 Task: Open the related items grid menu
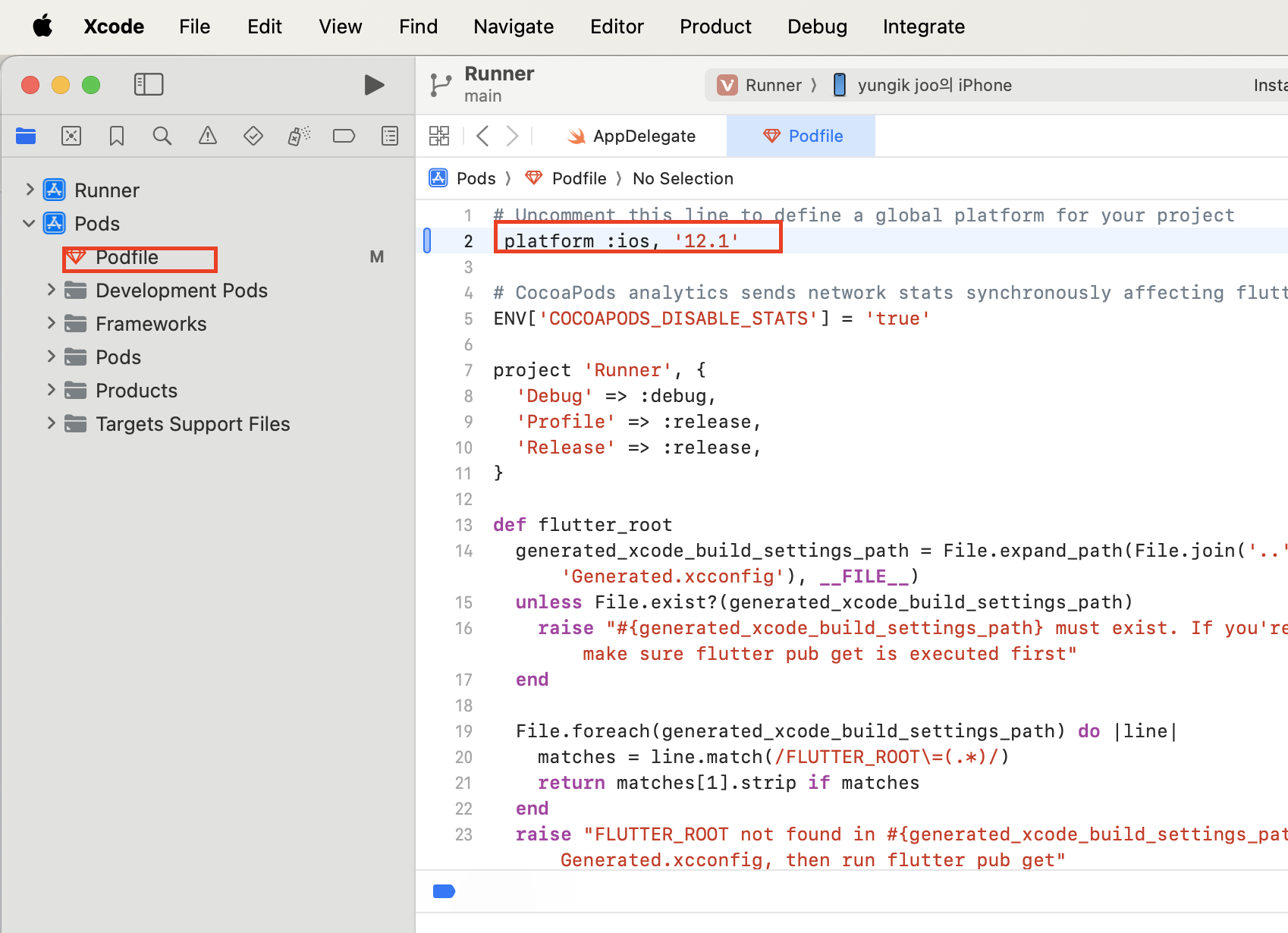click(x=439, y=136)
